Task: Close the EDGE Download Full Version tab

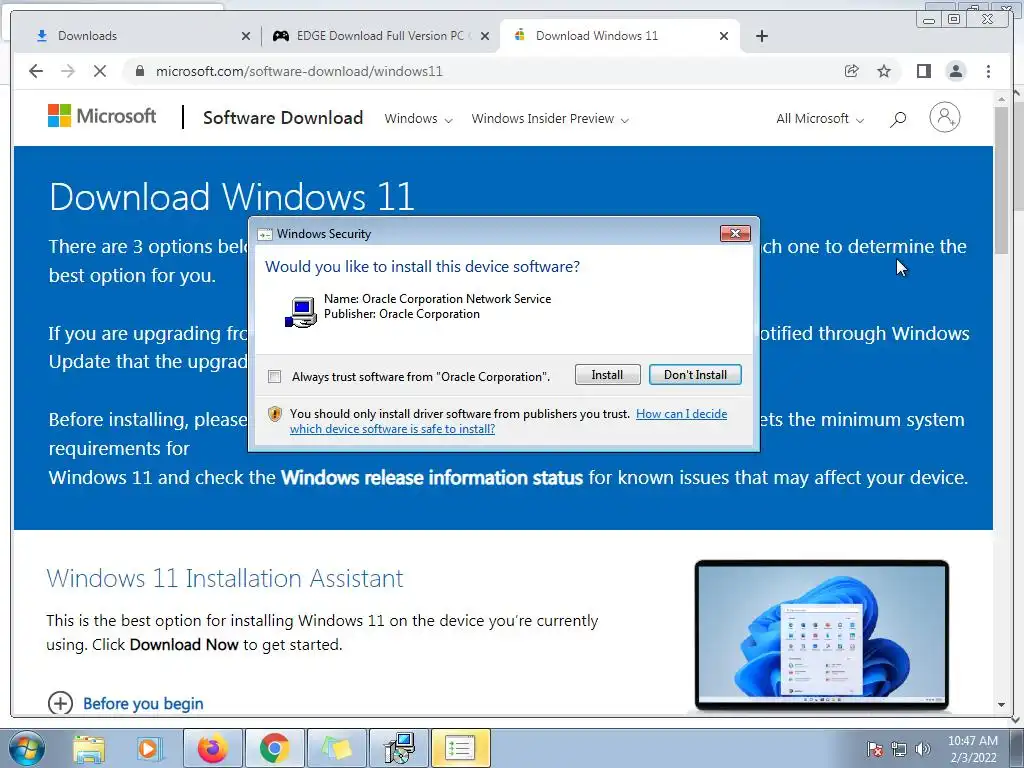Action: 485,37
